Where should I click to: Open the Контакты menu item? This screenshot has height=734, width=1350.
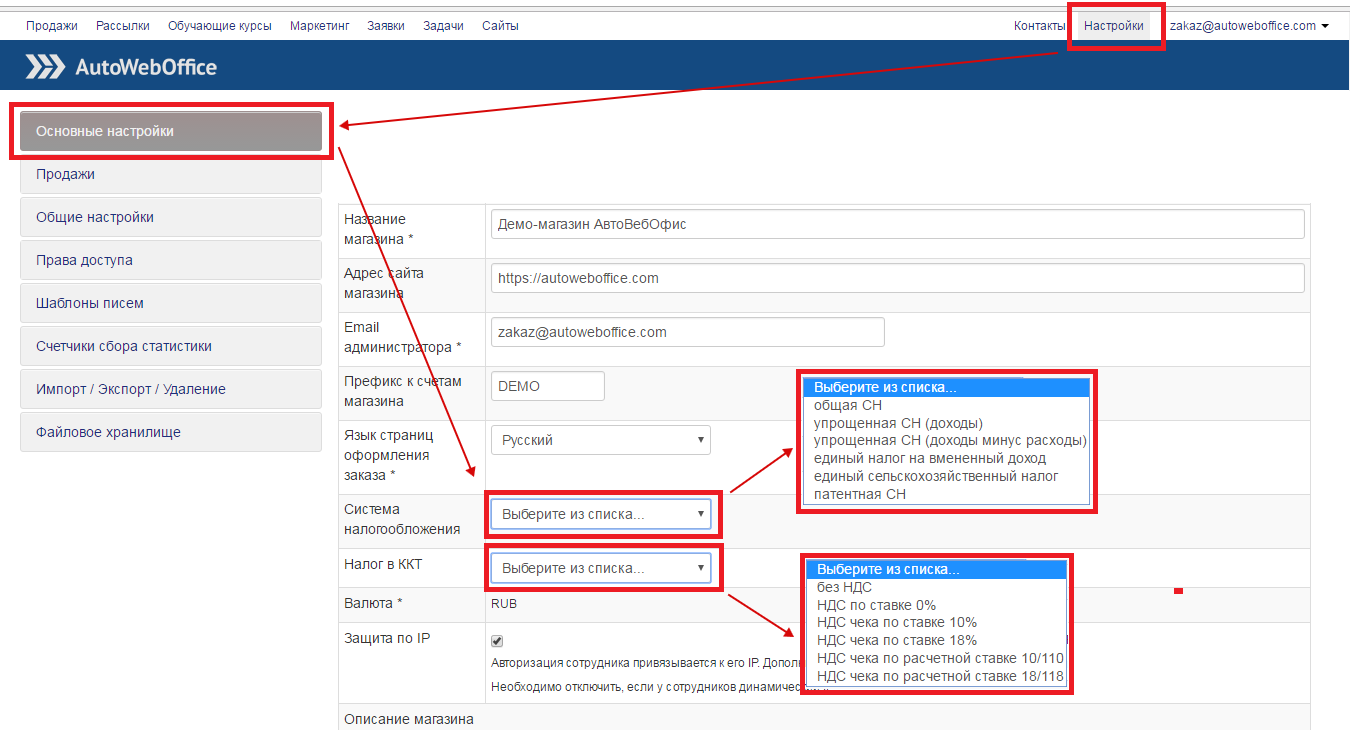click(x=1039, y=26)
